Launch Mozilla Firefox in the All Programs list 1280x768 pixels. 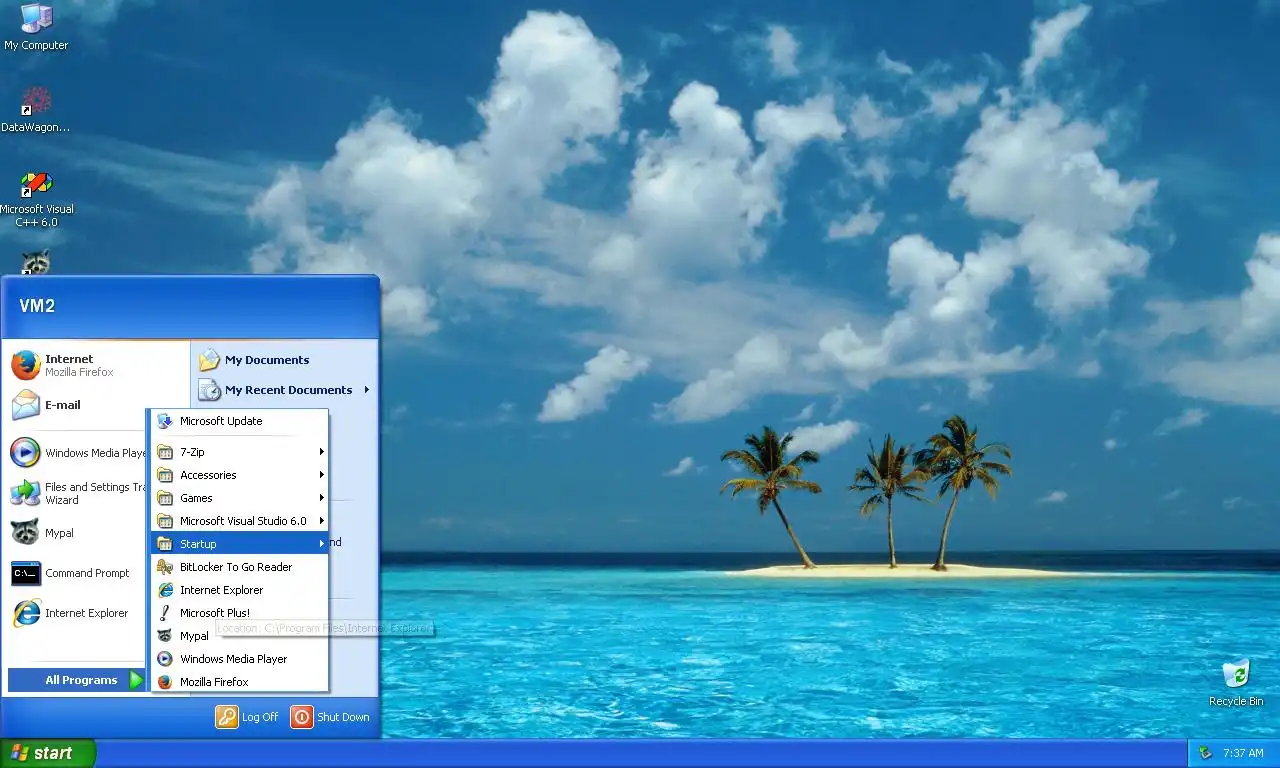(239, 682)
